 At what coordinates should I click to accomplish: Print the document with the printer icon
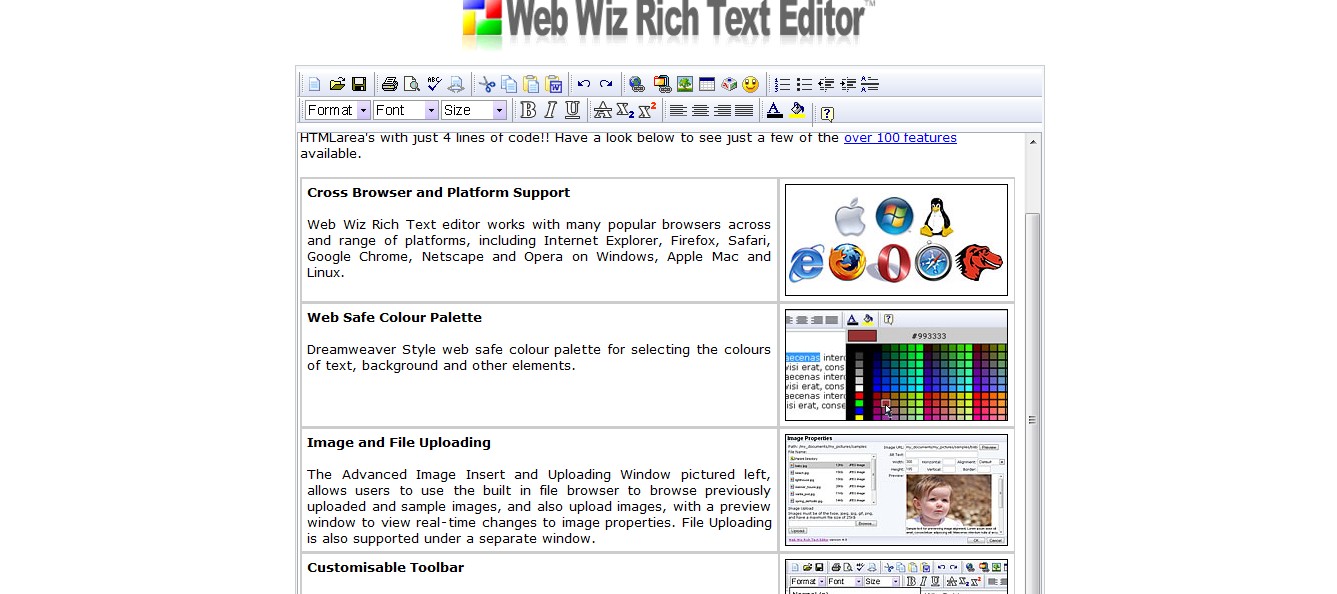(x=390, y=84)
